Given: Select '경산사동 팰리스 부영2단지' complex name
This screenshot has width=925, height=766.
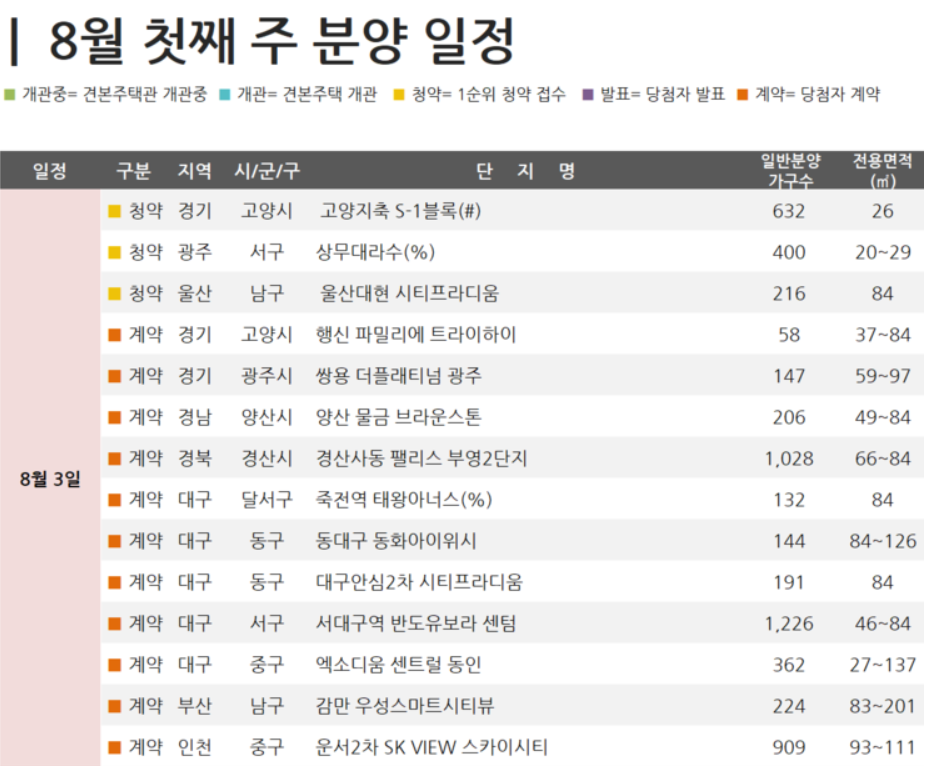Looking at the screenshot, I should [x=421, y=459].
